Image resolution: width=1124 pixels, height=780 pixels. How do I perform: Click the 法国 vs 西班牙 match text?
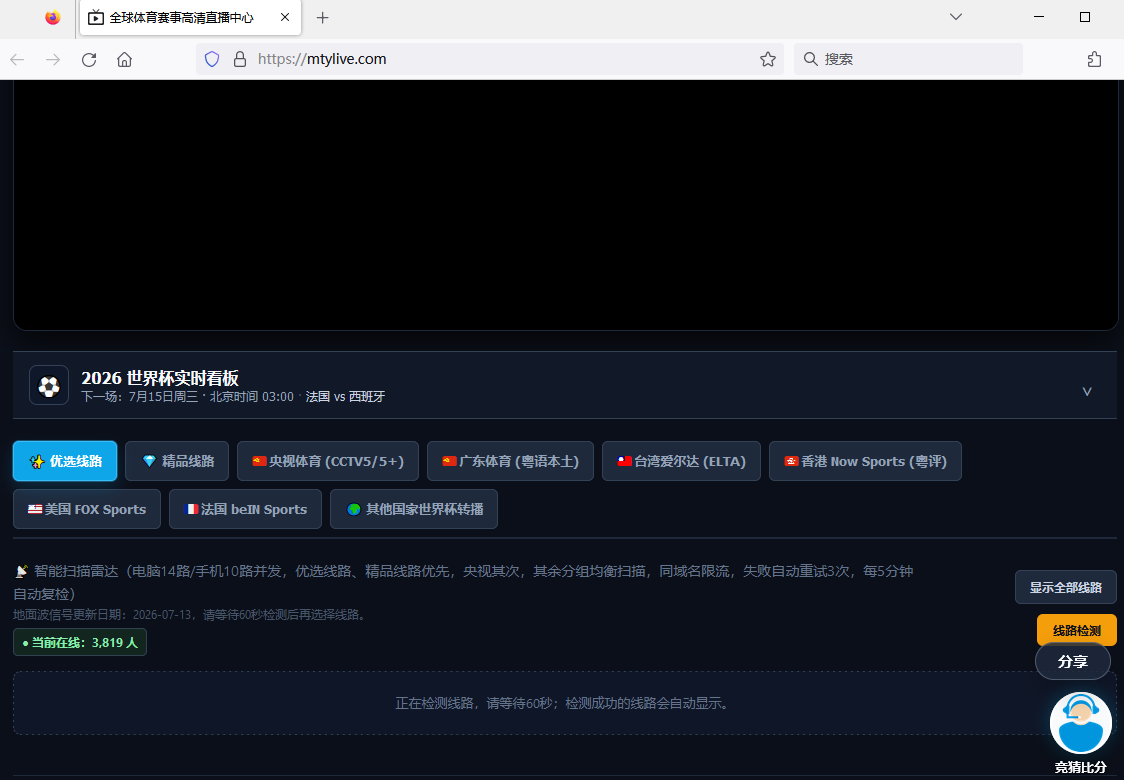click(x=346, y=396)
